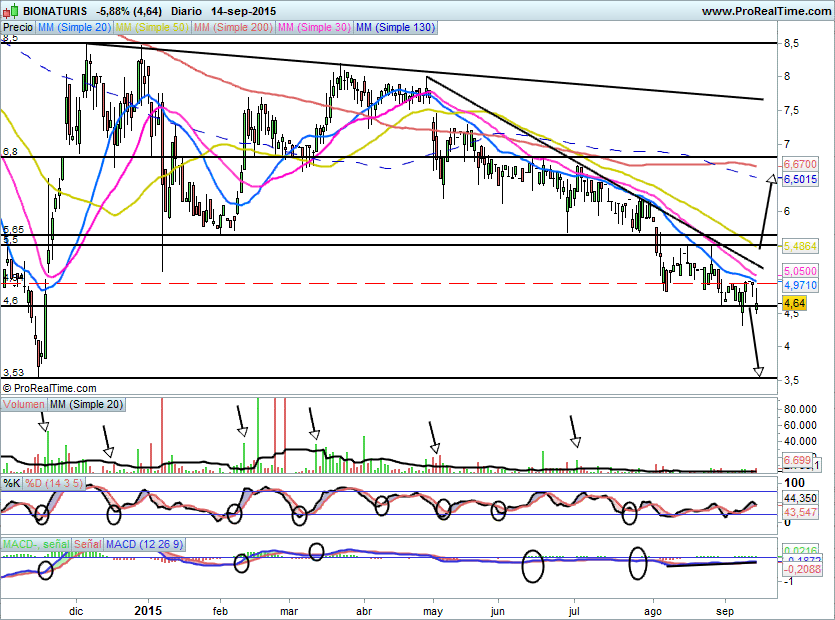Select the 6,6700 moving average price tag
Image resolution: width=835 pixels, height=620 pixels.
(800, 164)
